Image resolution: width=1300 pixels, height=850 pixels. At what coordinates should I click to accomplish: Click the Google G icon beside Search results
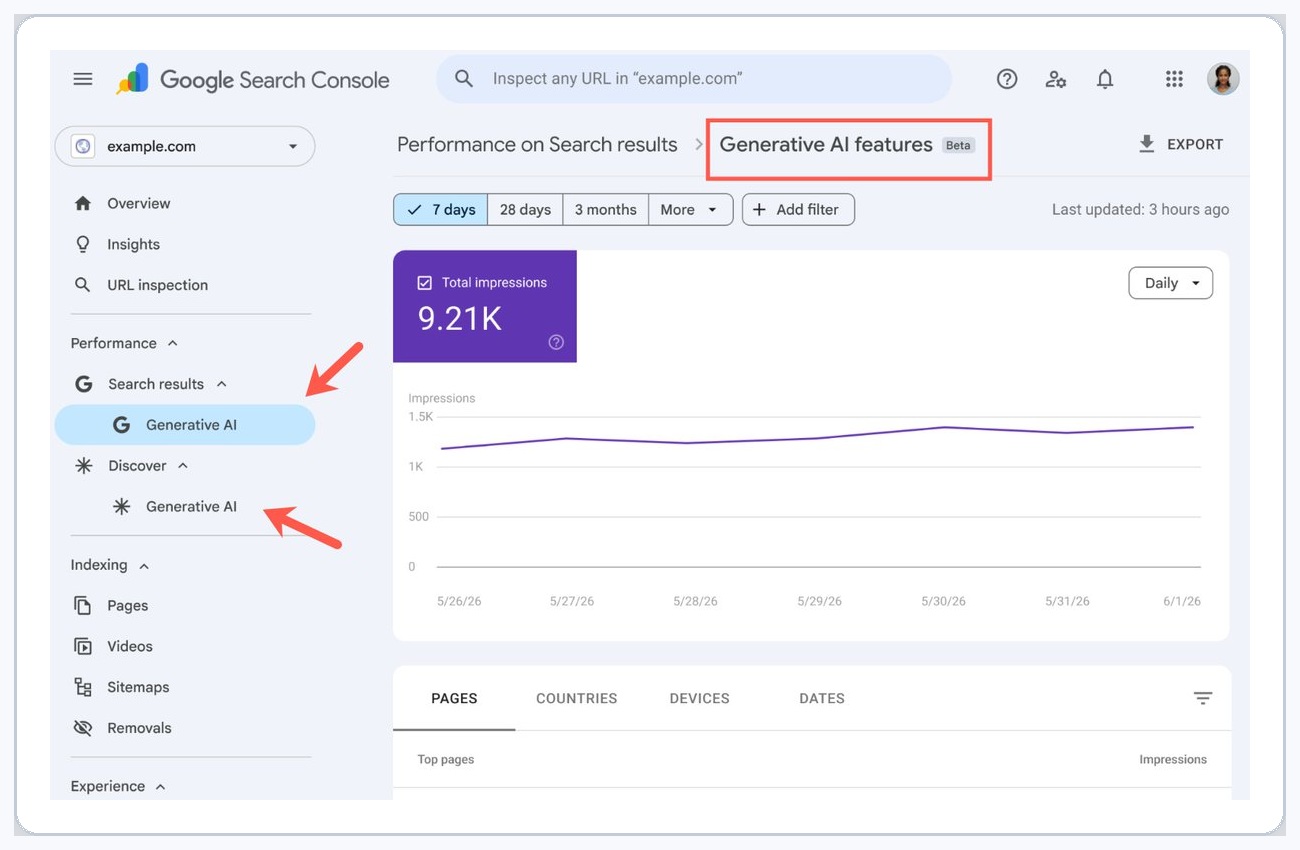click(84, 384)
